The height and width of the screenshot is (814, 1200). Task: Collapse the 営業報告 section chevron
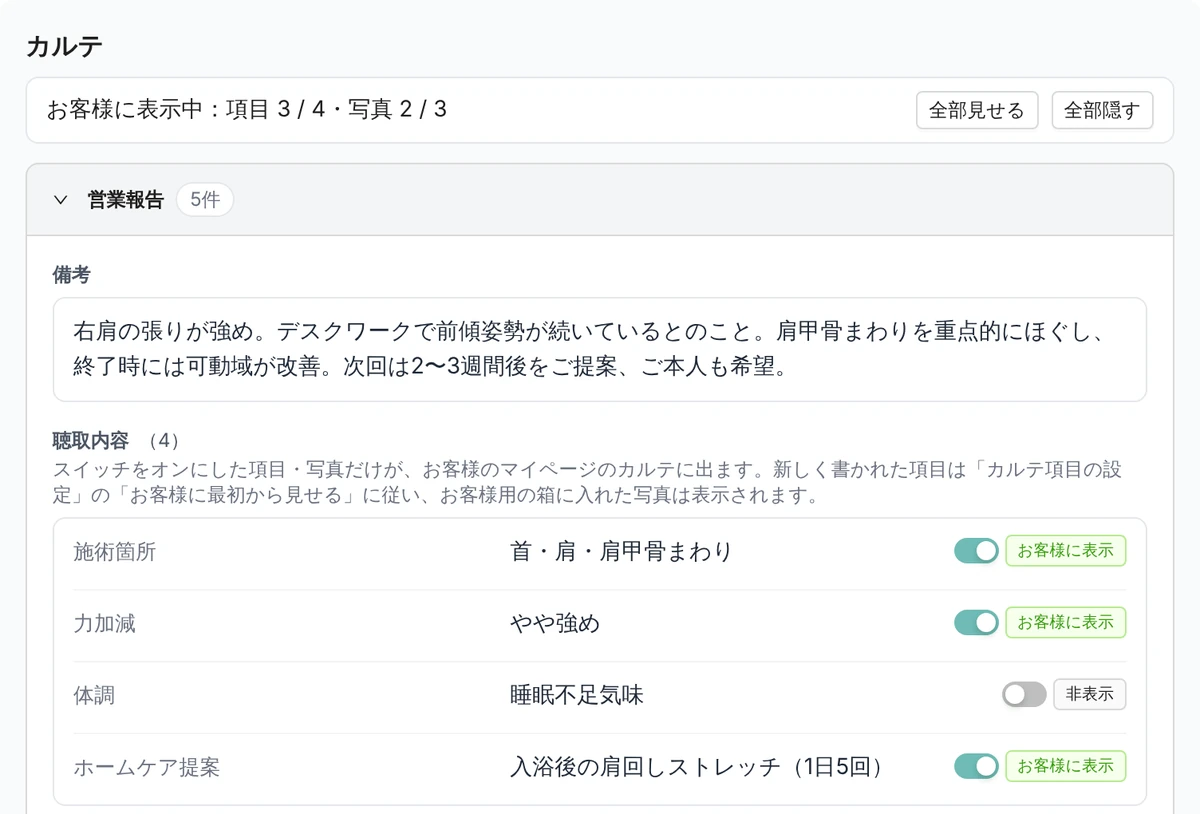coord(60,200)
